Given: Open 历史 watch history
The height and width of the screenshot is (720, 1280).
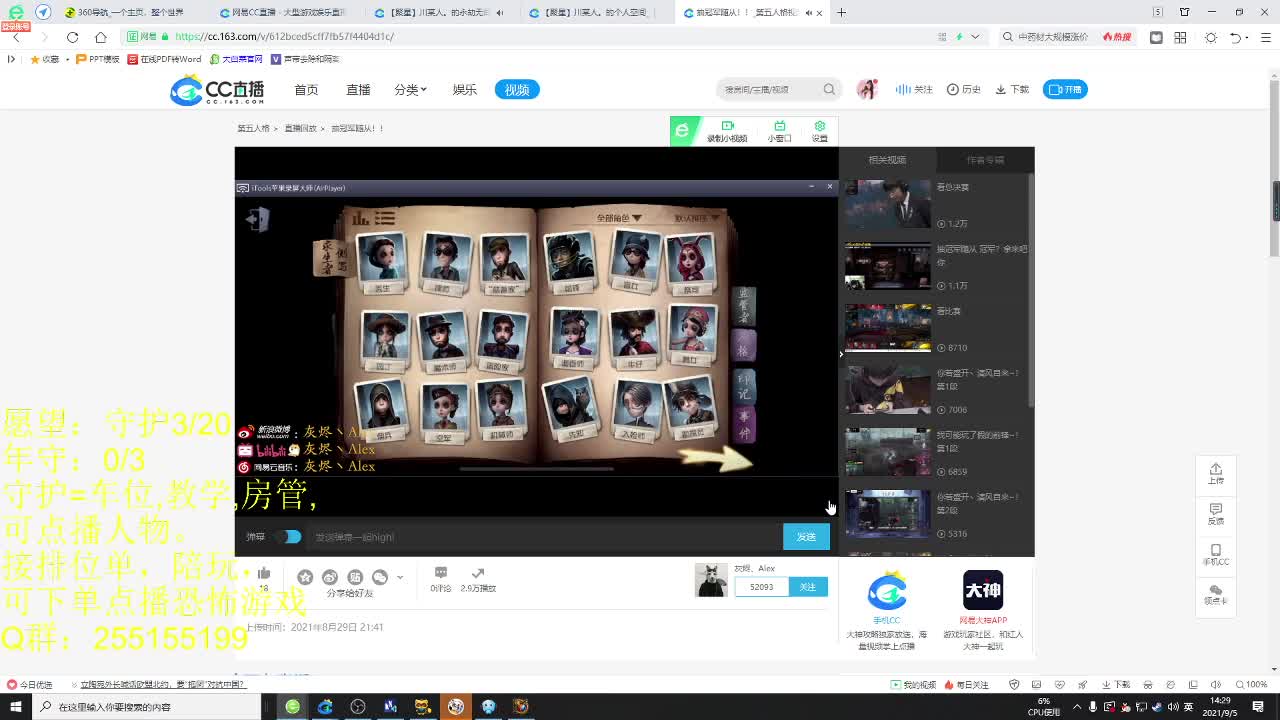Looking at the screenshot, I should click(964, 90).
